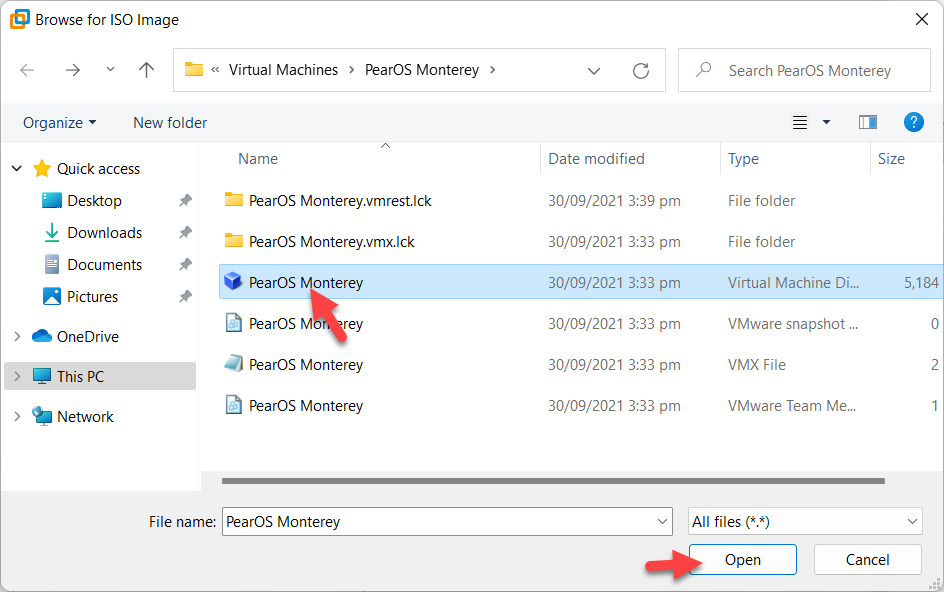This screenshot has width=944, height=592.
Task: Go up one folder level
Action: tap(146, 70)
